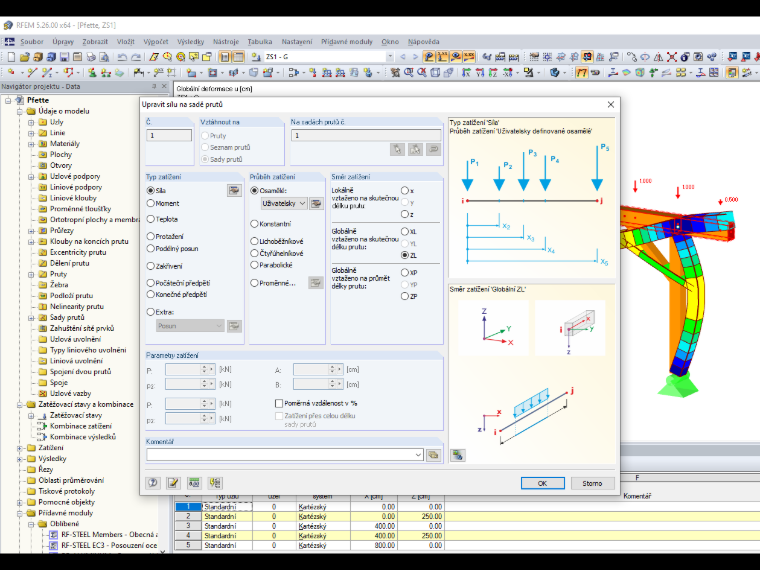
Task: Click the Print preview icon in toolbar
Action: click(x=104, y=57)
